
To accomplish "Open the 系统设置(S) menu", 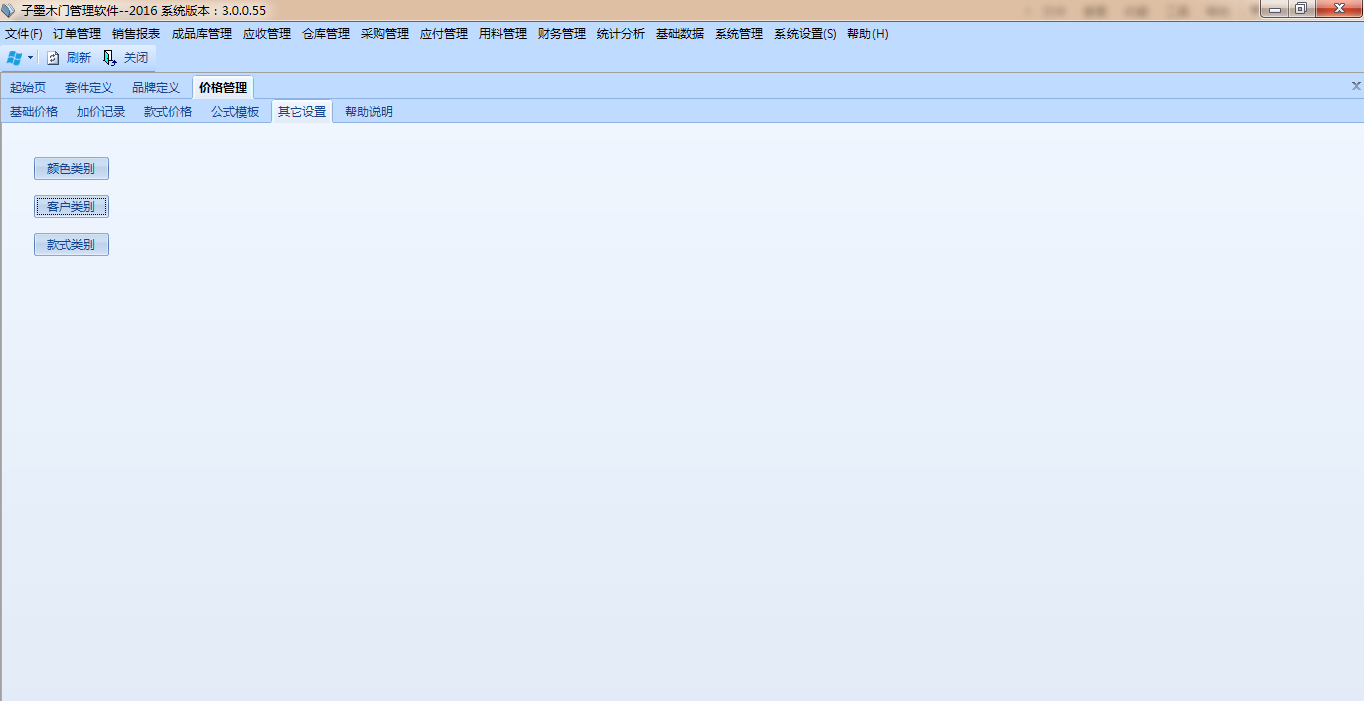I will 805,34.
